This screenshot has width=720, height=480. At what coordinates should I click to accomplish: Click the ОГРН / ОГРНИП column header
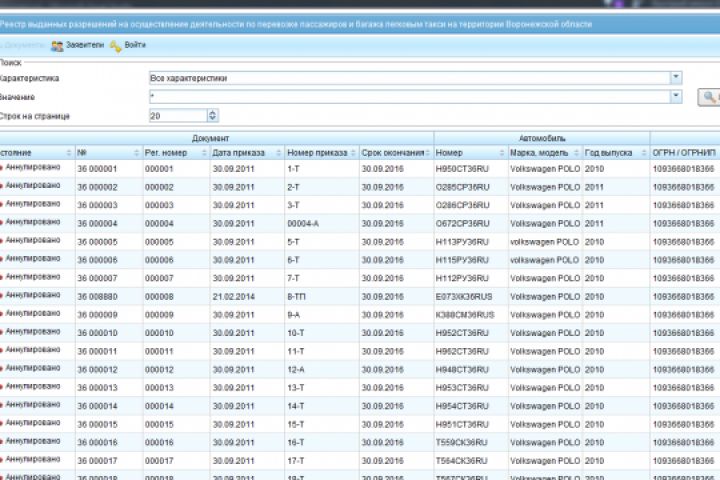pyautogui.click(x=683, y=153)
